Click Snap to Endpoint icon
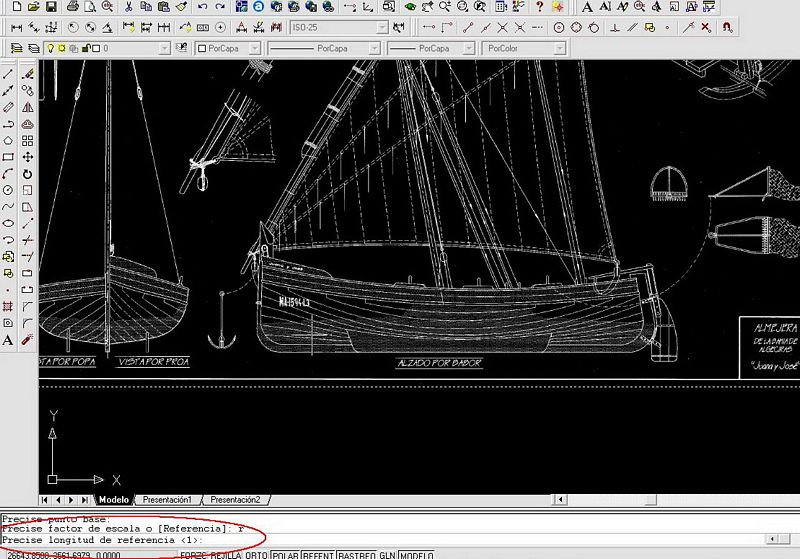The height and width of the screenshot is (559, 800). (x=468, y=28)
